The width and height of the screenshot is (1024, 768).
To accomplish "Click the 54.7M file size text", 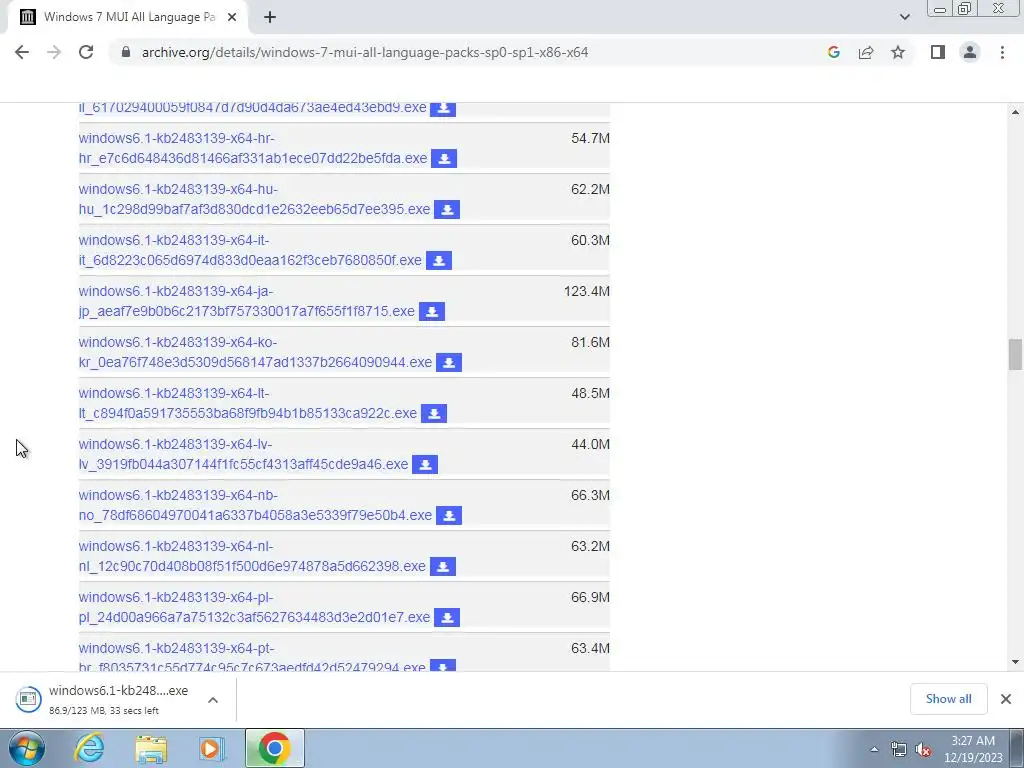I will [x=590, y=138].
